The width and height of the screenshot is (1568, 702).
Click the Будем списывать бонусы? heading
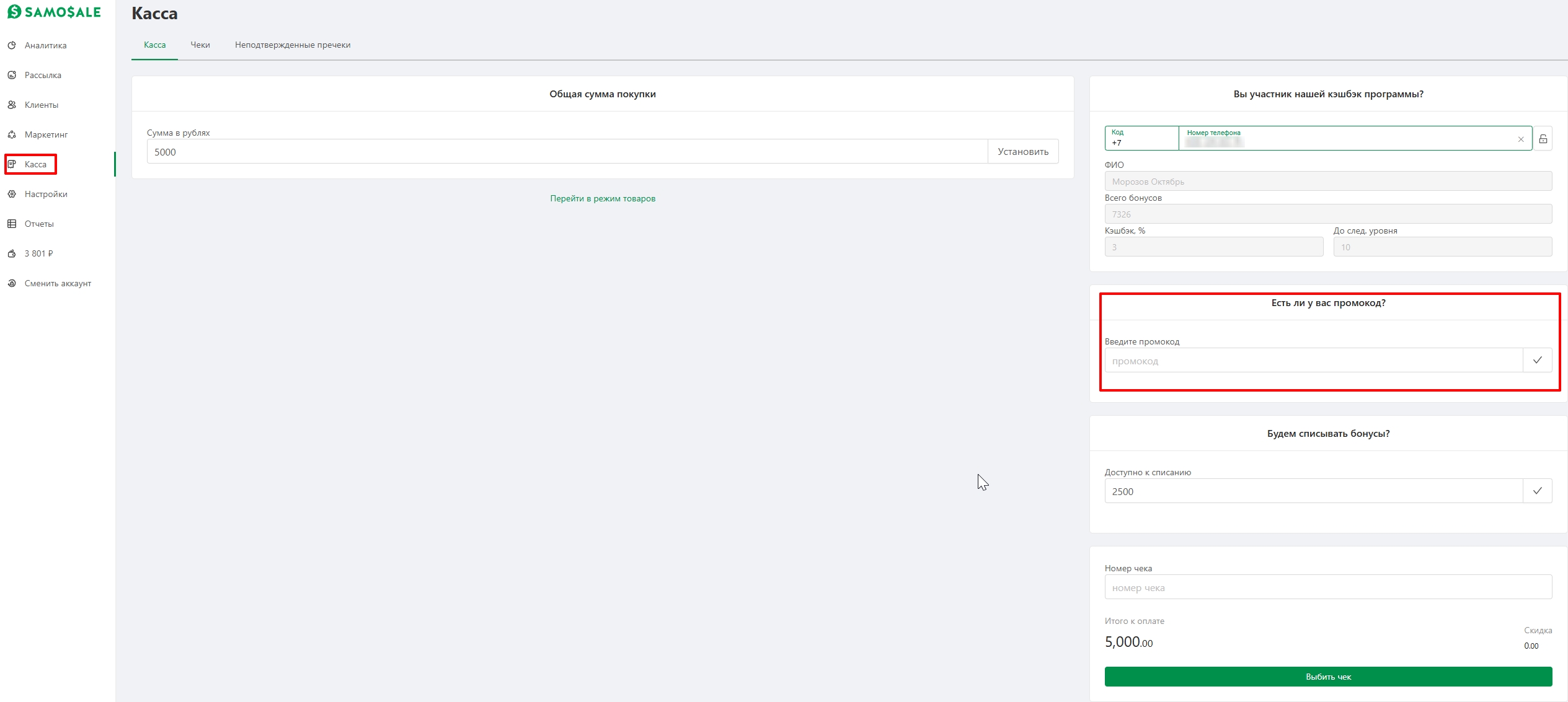[x=1328, y=434]
